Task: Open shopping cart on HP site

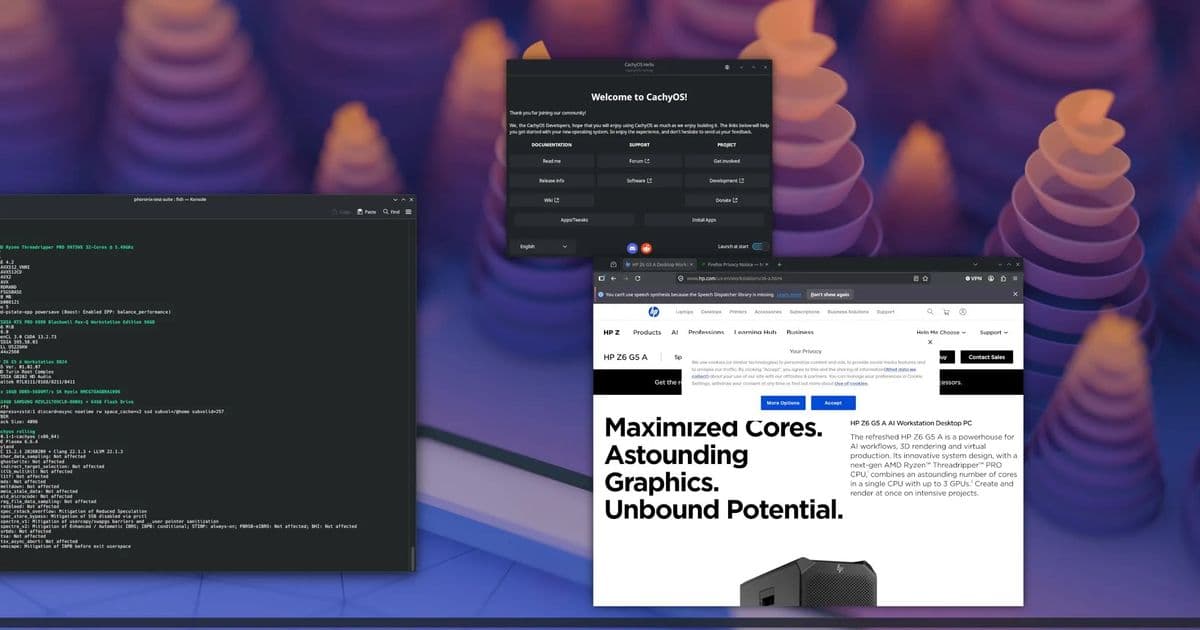Action: point(947,312)
